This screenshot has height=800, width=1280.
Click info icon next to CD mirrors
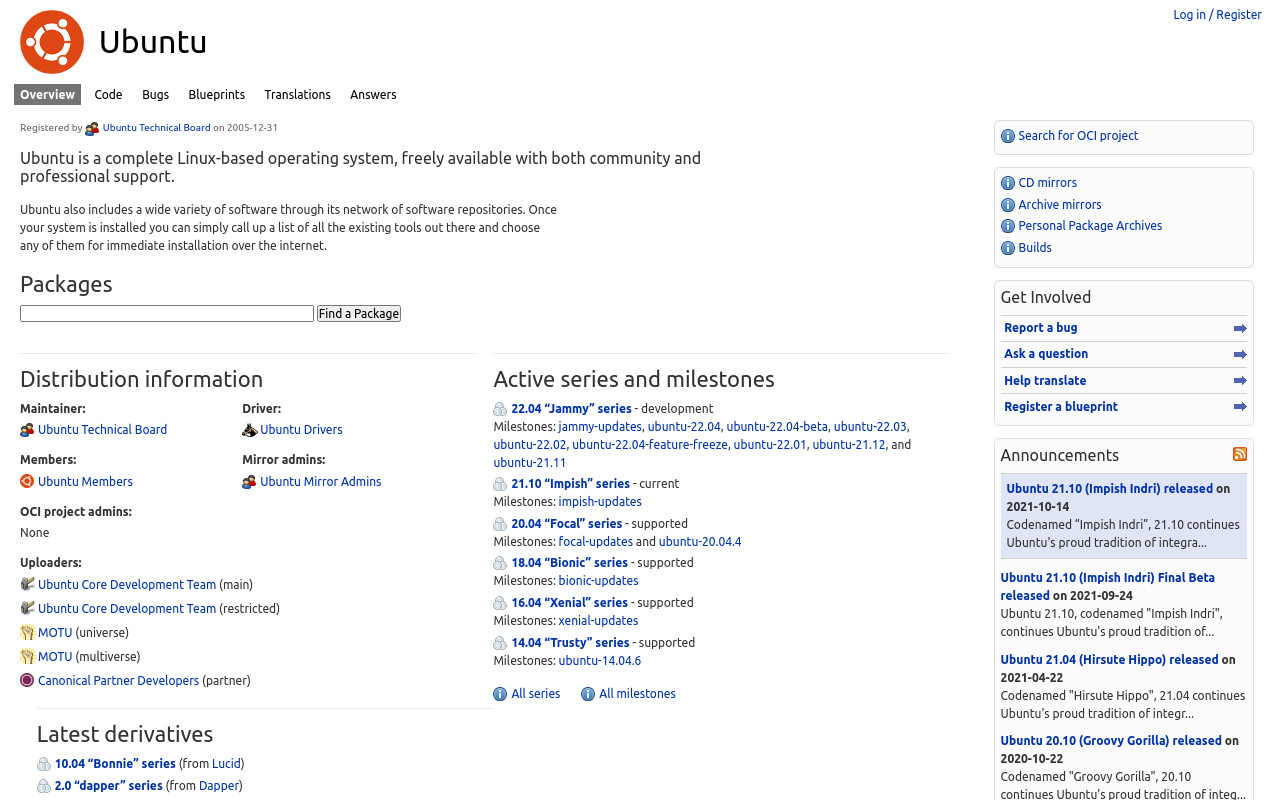(1008, 183)
